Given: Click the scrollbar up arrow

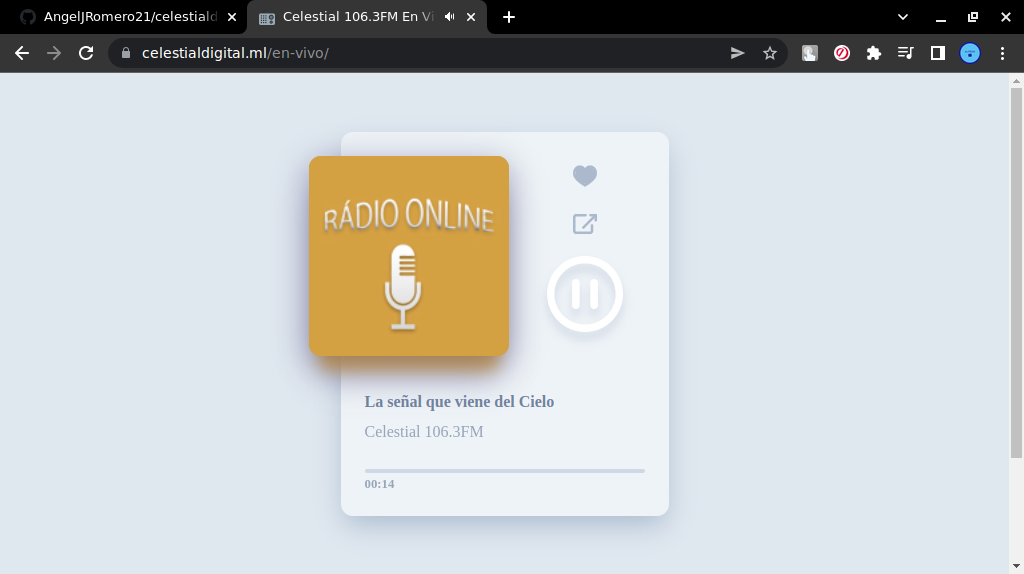Looking at the screenshot, I should click(x=1016, y=81).
